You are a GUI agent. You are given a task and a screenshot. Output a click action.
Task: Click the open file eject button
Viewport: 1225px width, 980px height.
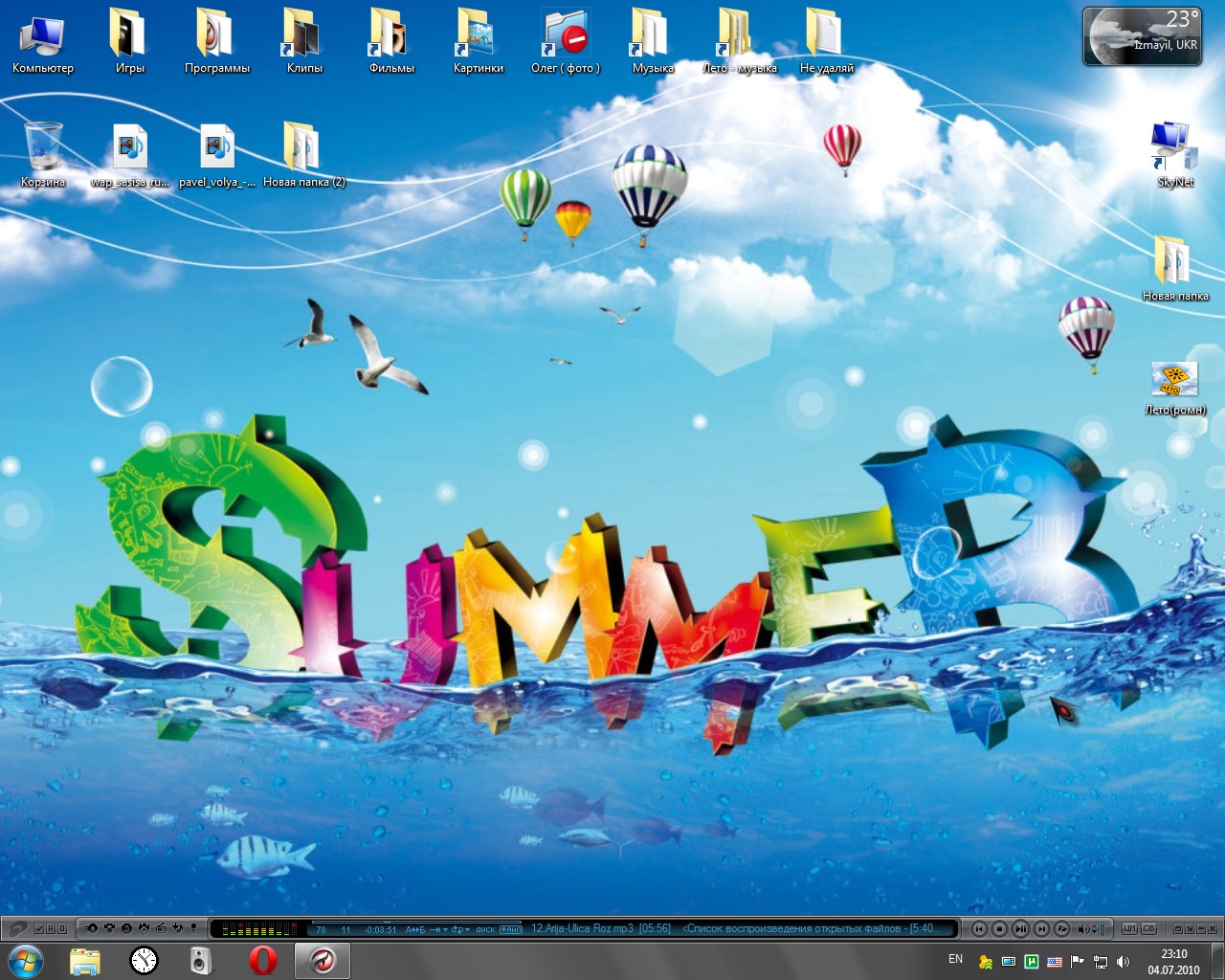click(x=1061, y=928)
